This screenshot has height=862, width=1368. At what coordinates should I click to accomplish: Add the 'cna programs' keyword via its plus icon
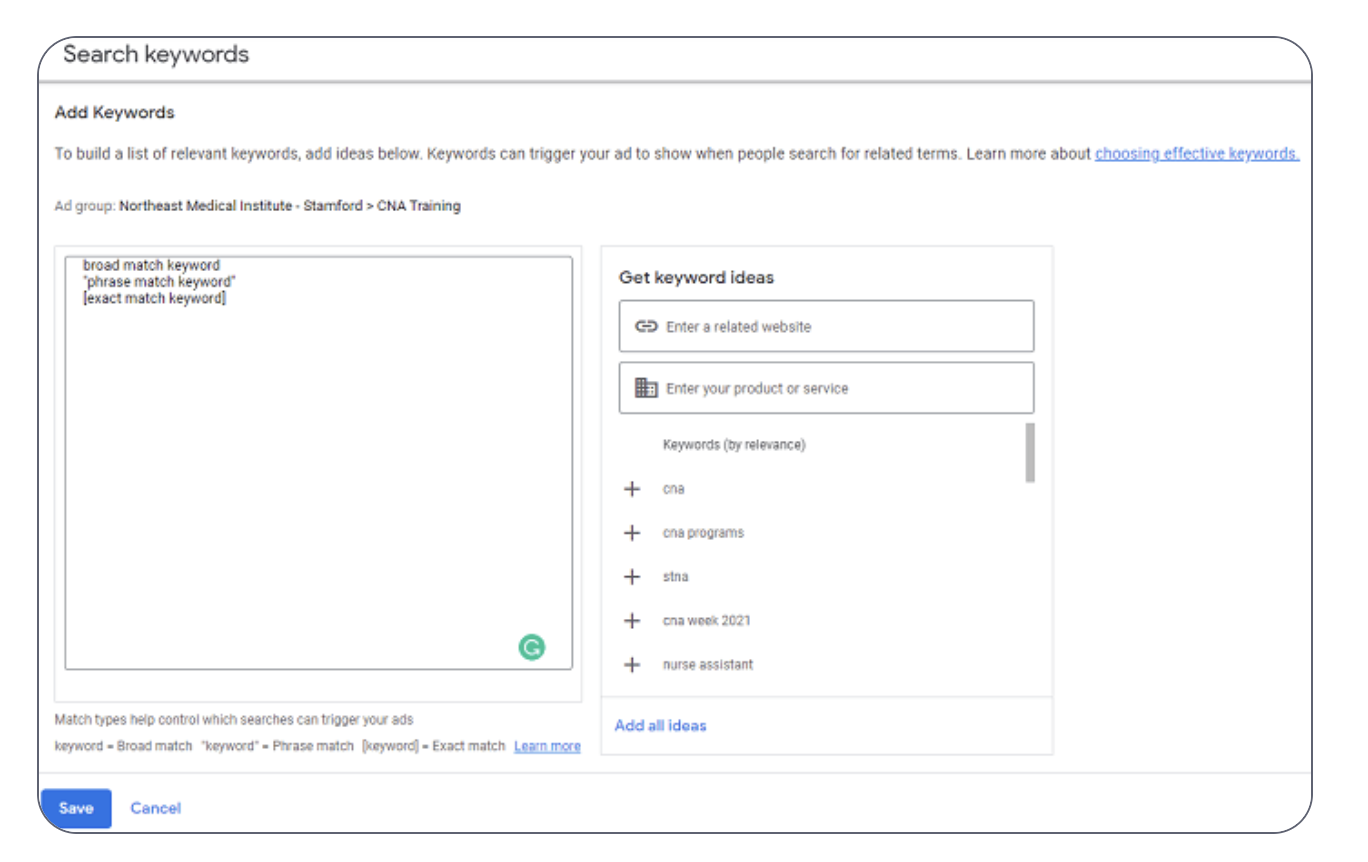coord(631,533)
